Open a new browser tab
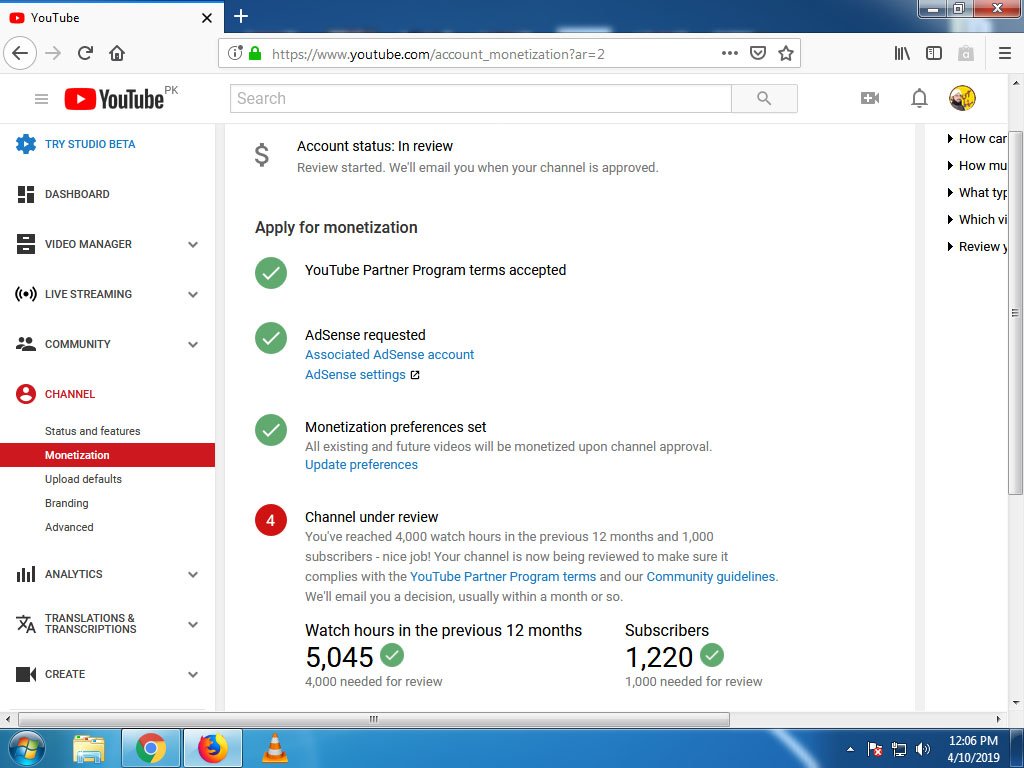Image resolution: width=1024 pixels, height=768 pixels. [240, 16]
